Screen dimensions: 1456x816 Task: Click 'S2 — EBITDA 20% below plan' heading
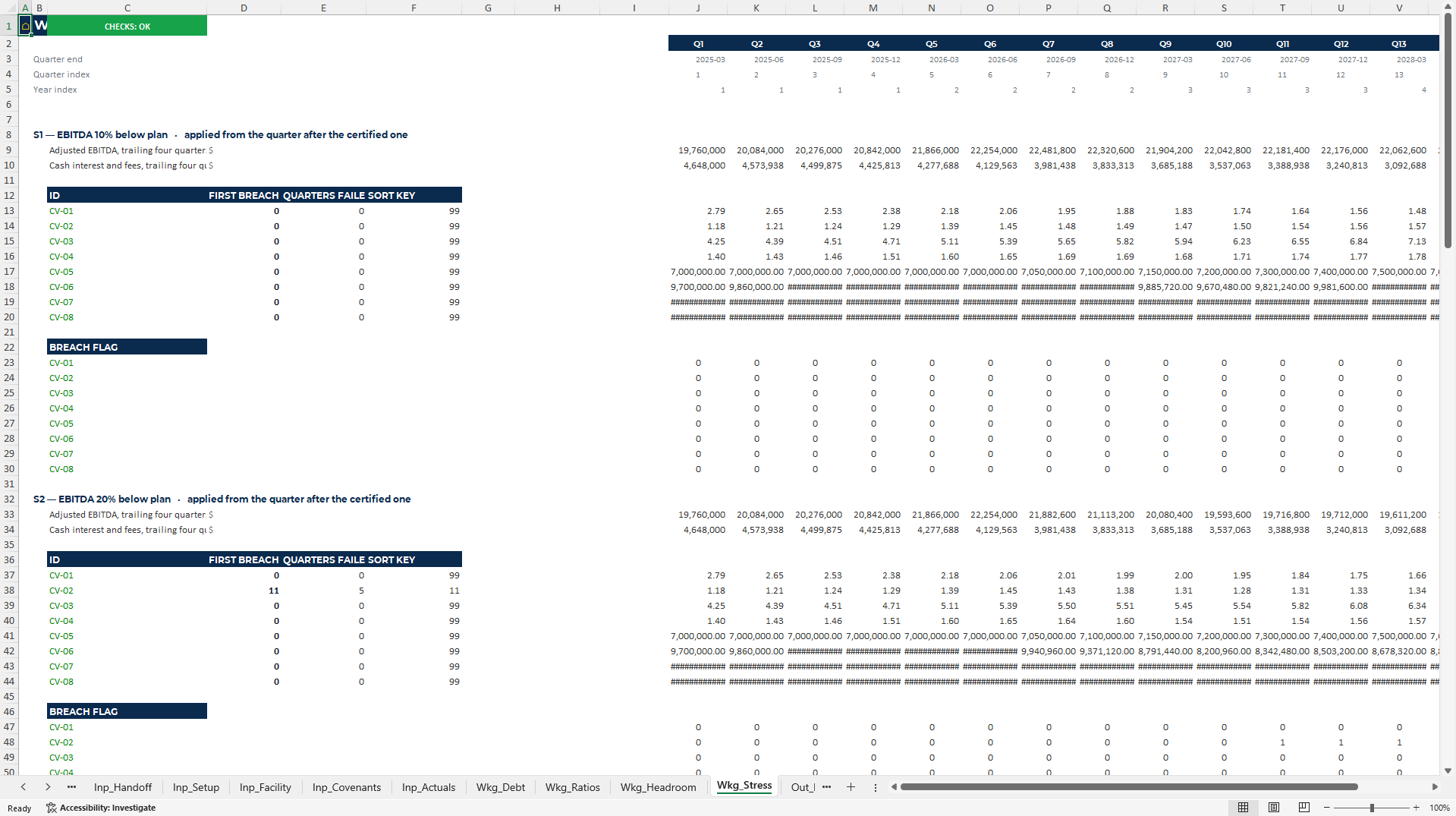pos(102,499)
